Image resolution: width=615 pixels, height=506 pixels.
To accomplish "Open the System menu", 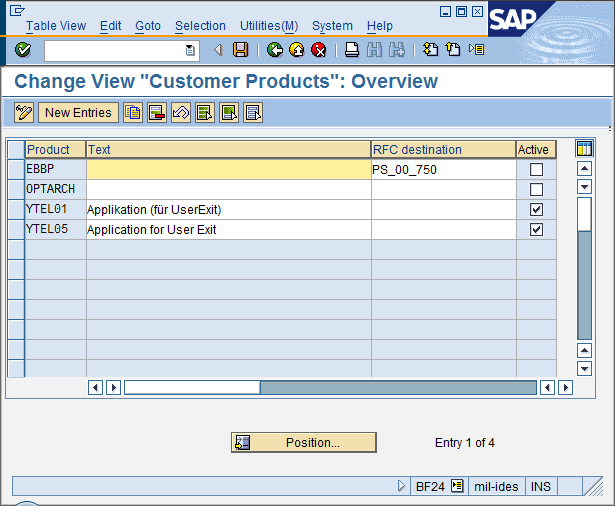I will pos(332,26).
